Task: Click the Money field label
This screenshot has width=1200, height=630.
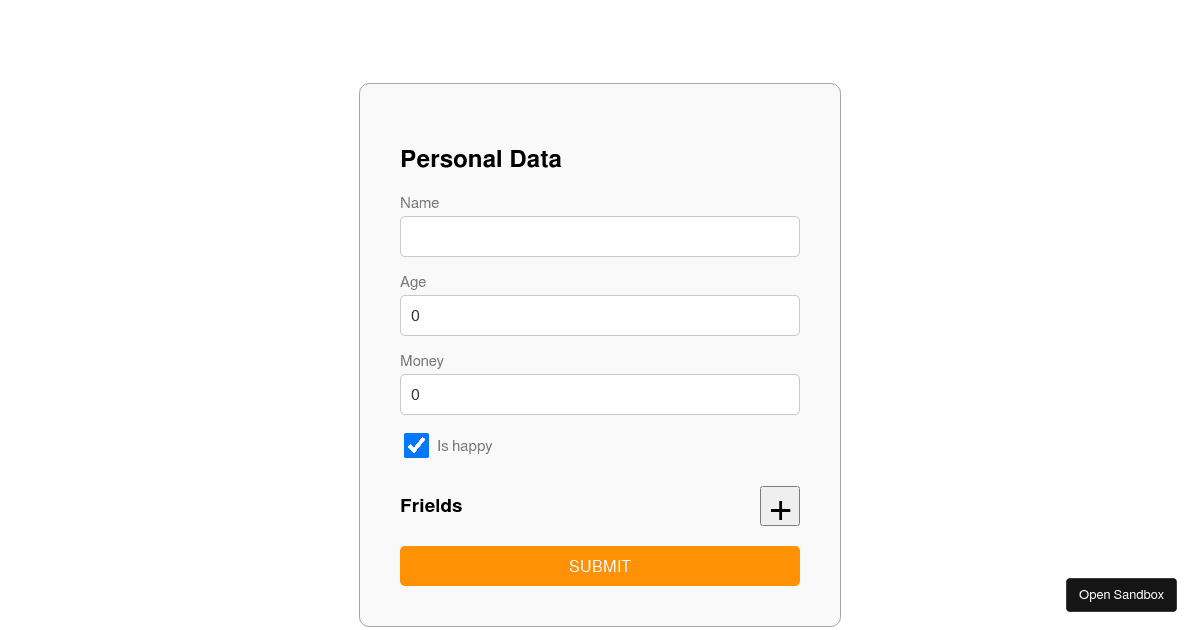Action: pos(422,361)
